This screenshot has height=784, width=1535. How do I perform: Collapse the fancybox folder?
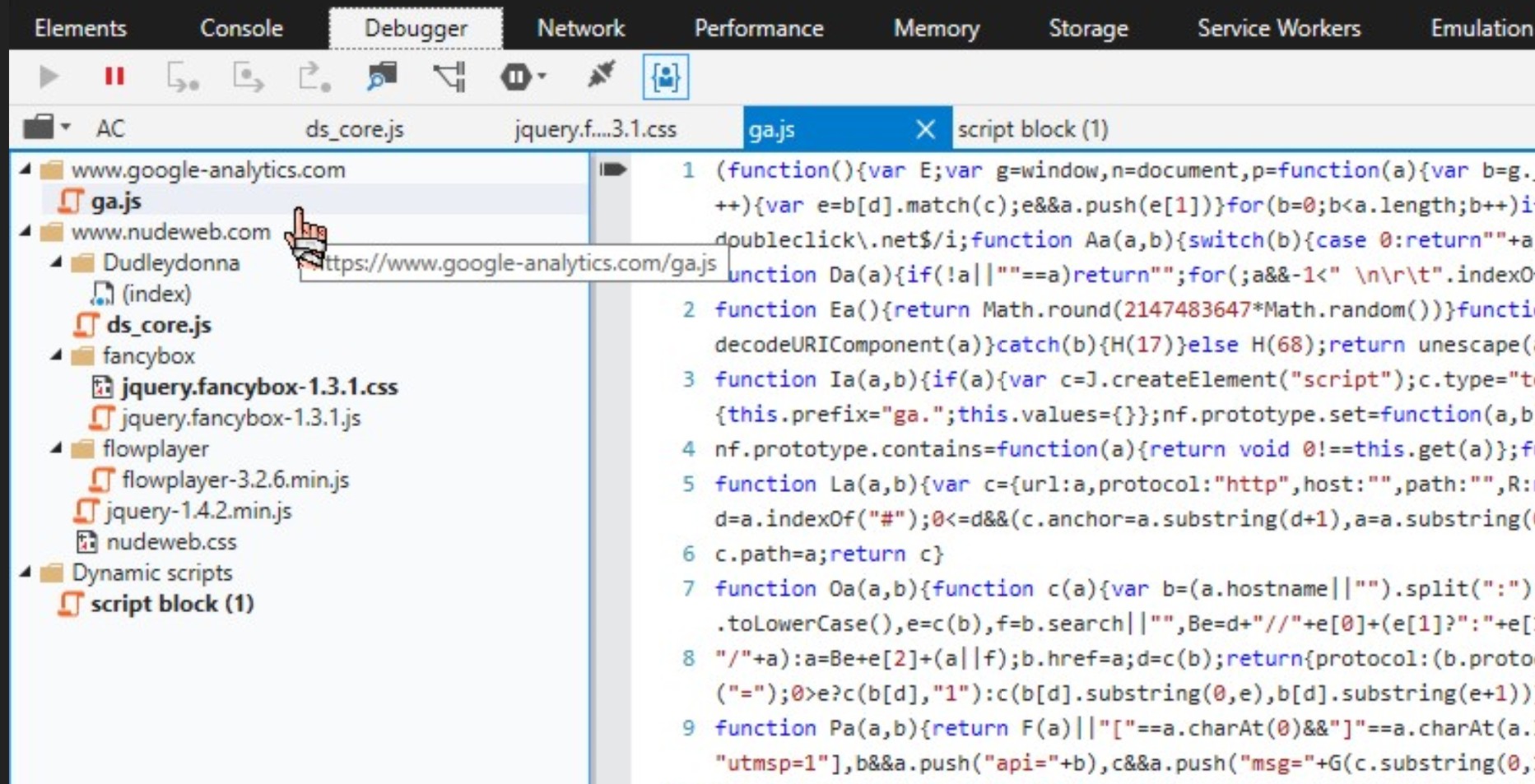point(57,355)
